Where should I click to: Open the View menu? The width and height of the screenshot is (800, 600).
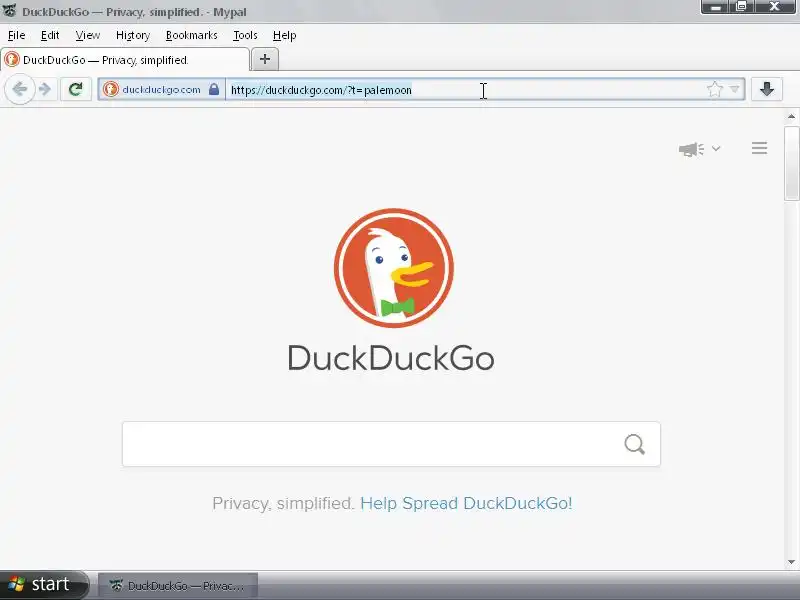[88, 35]
